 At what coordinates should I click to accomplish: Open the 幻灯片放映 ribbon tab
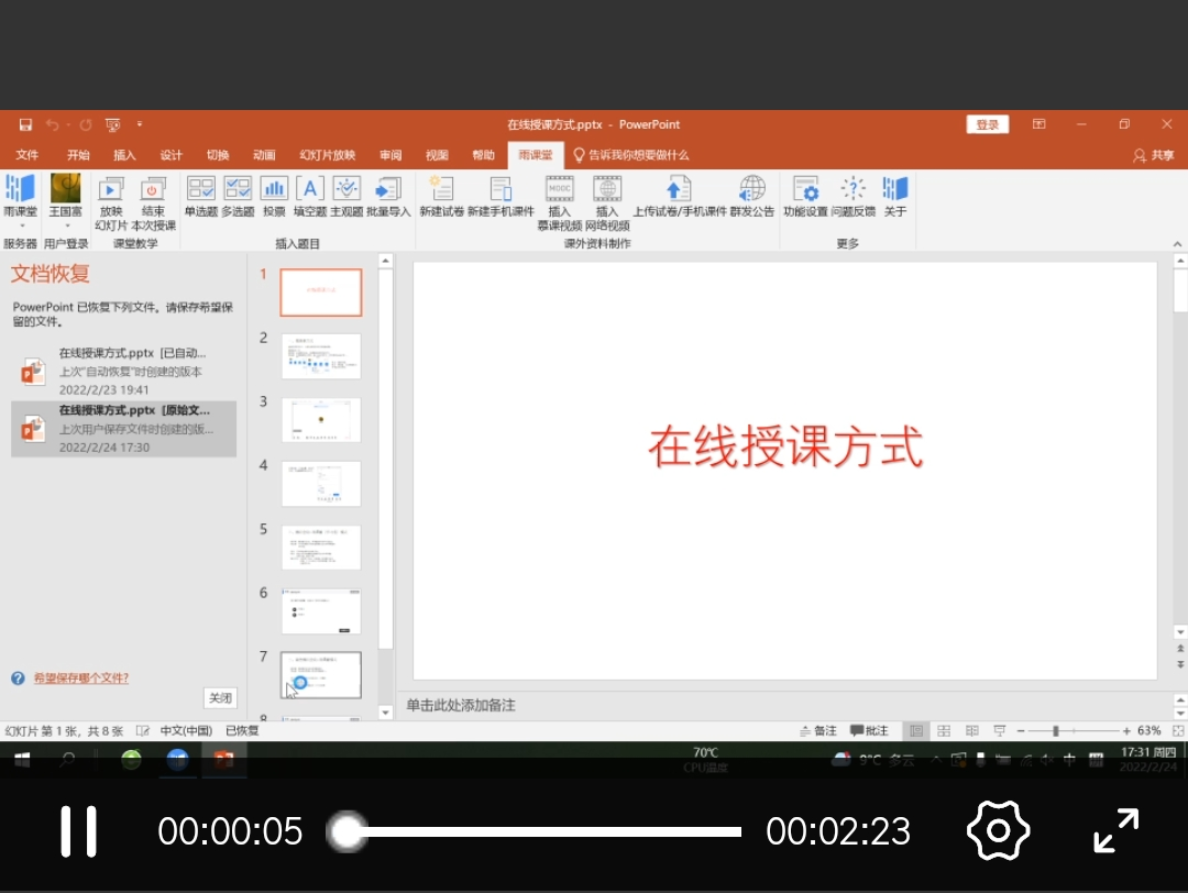point(327,155)
